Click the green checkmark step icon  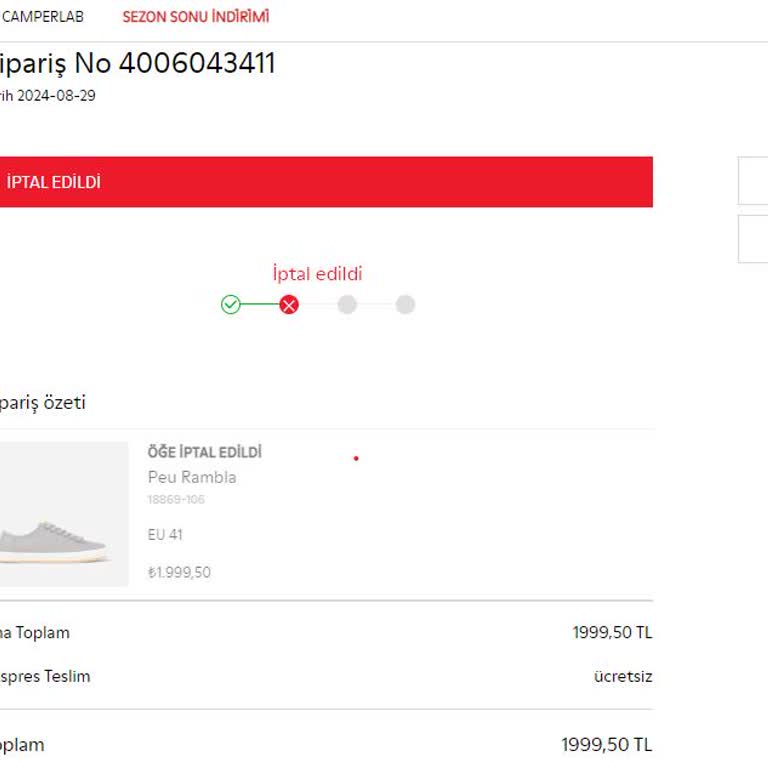click(231, 305)
